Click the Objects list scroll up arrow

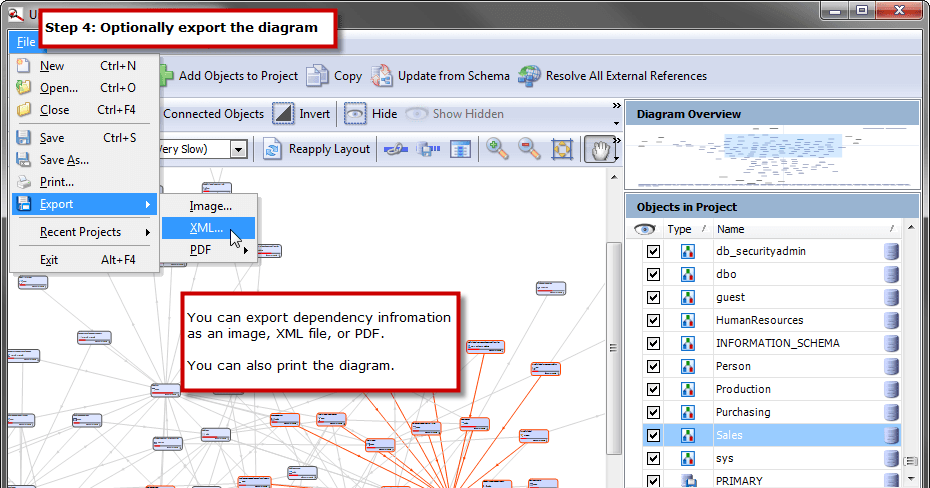click(x=910, y=228)
